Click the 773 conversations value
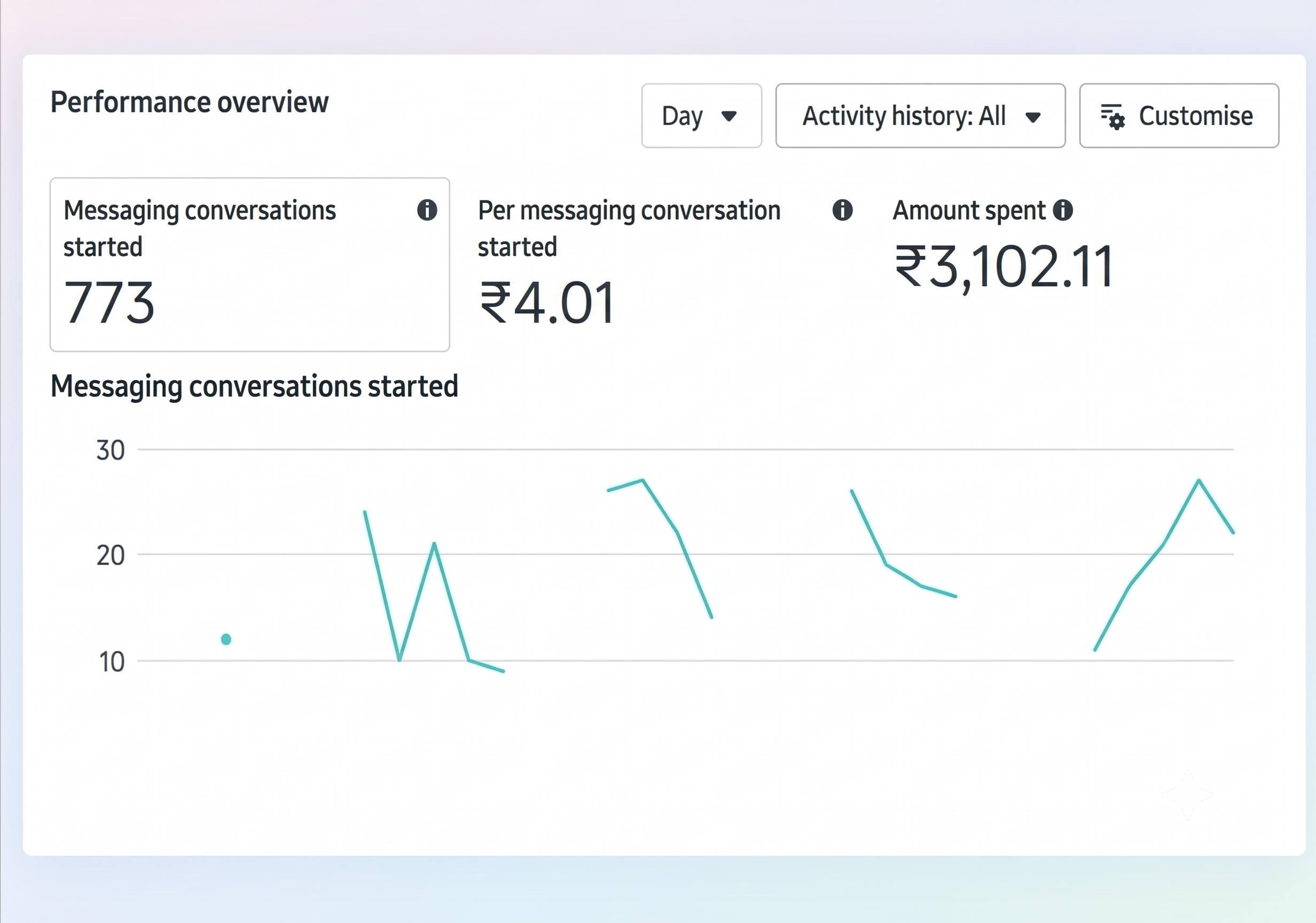 tap(109, 303)
